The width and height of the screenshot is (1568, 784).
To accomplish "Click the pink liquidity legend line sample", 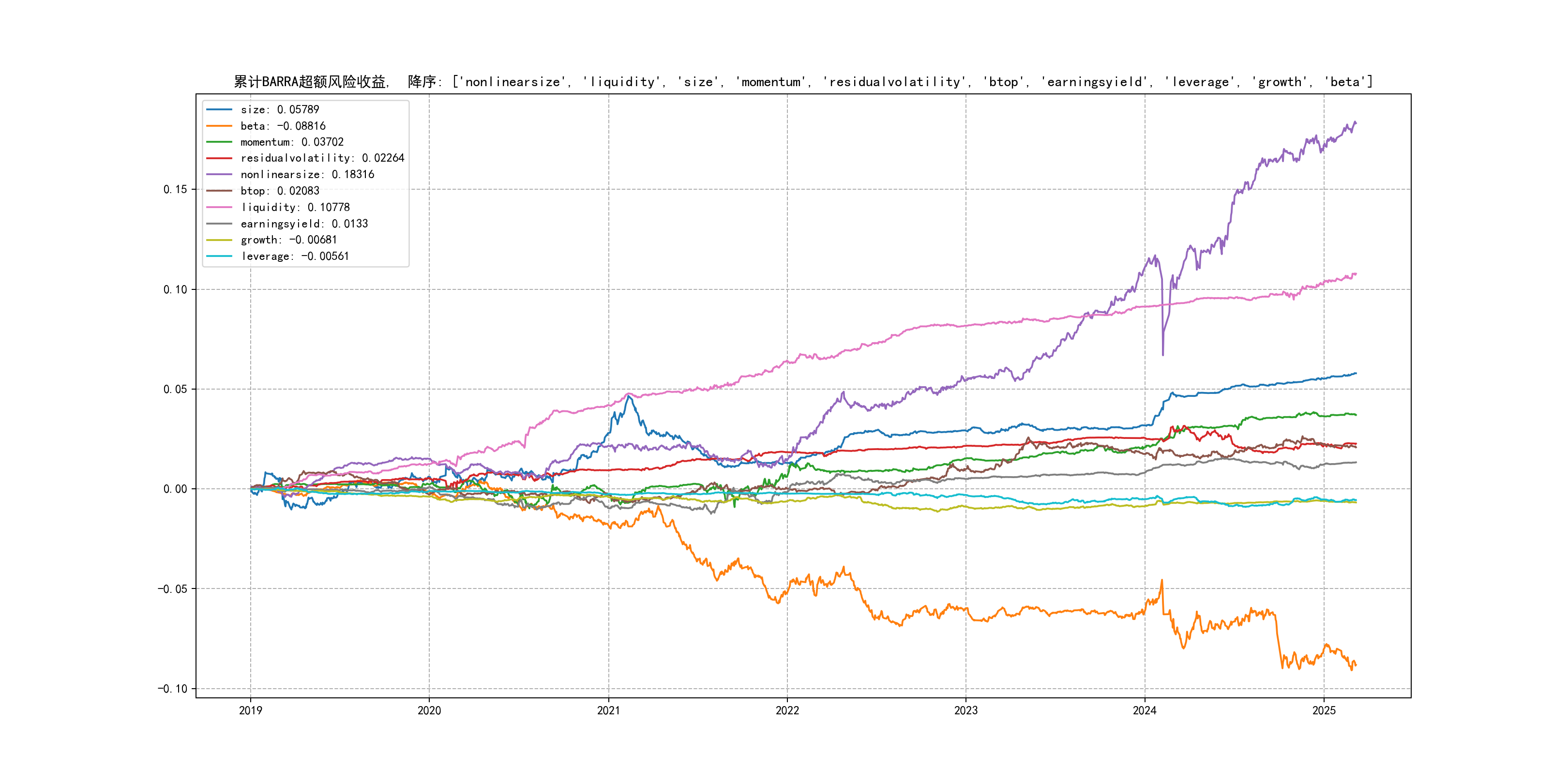I will tap(219, 208).
